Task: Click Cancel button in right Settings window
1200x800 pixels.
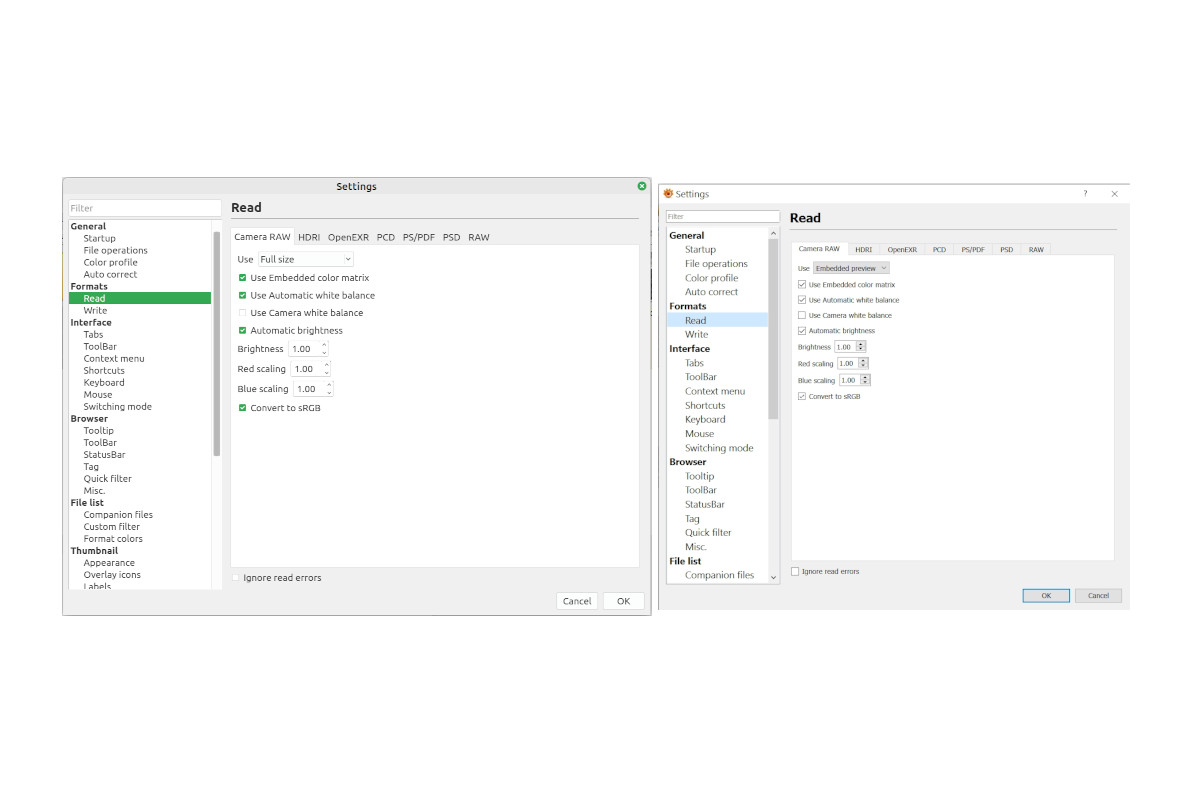Action: 1098,595
